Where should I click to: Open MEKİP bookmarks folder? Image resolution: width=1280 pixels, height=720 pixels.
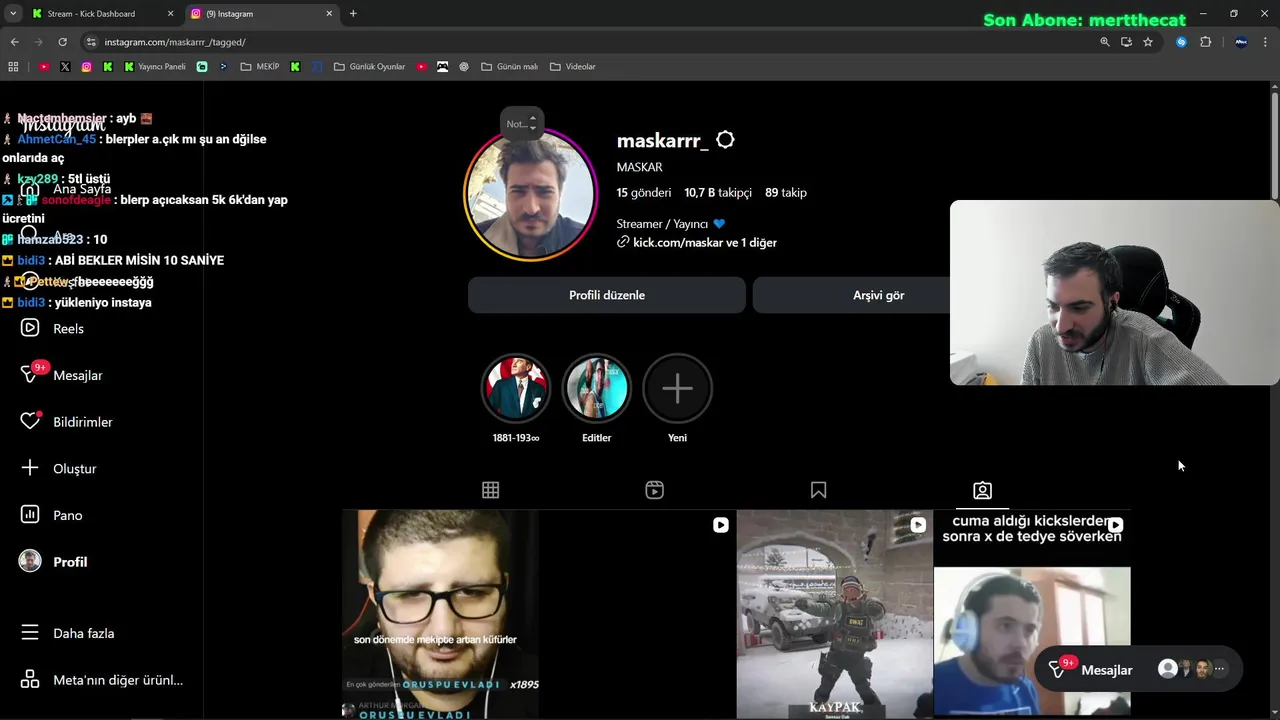259,67
